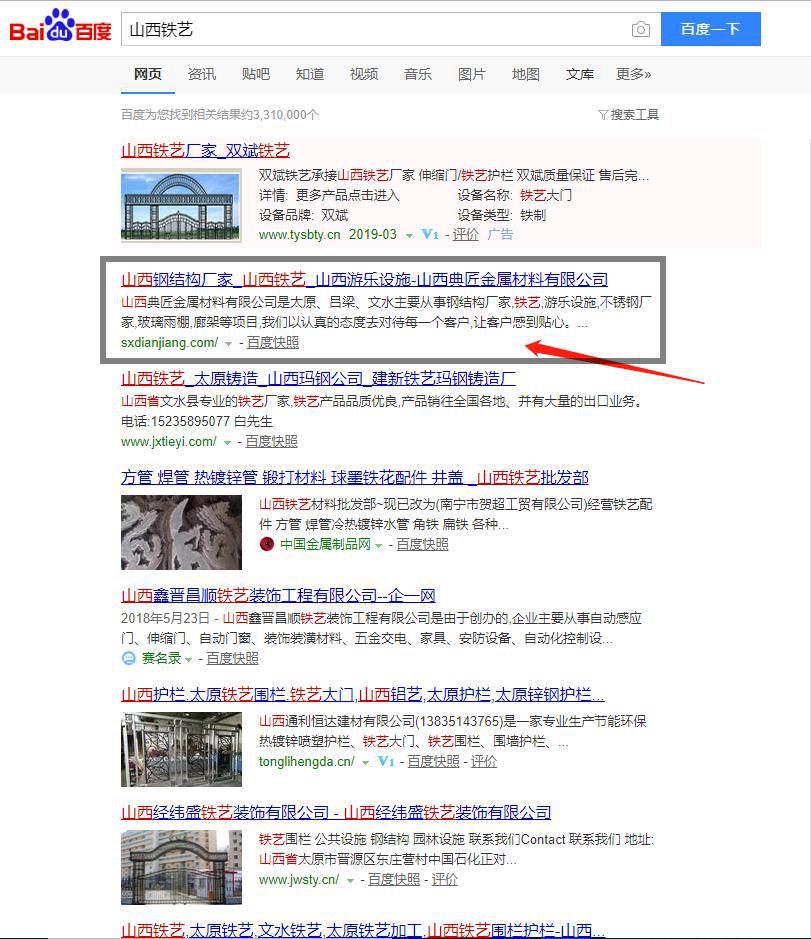Switch to the 图片 tab
The image size is (811, 939).
(471, 74)
